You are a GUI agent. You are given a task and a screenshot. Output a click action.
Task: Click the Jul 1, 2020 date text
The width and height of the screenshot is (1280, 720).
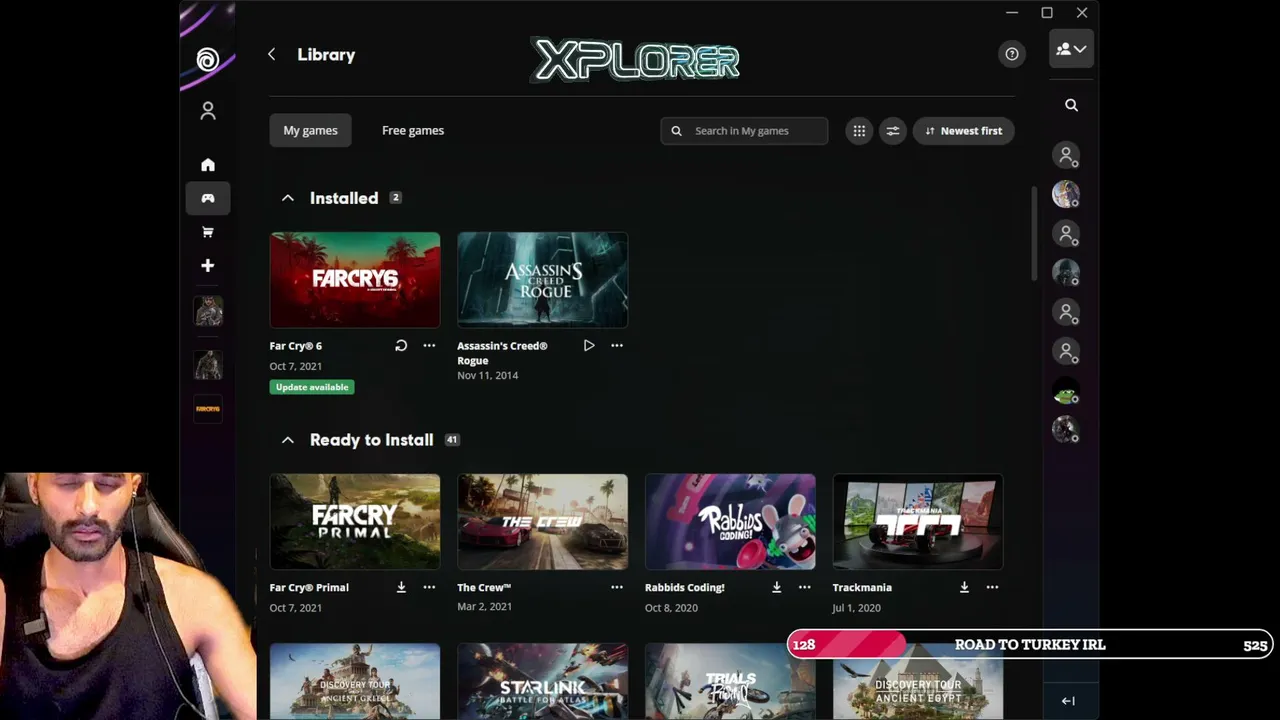pyautogui.click(x=856, y=608)
